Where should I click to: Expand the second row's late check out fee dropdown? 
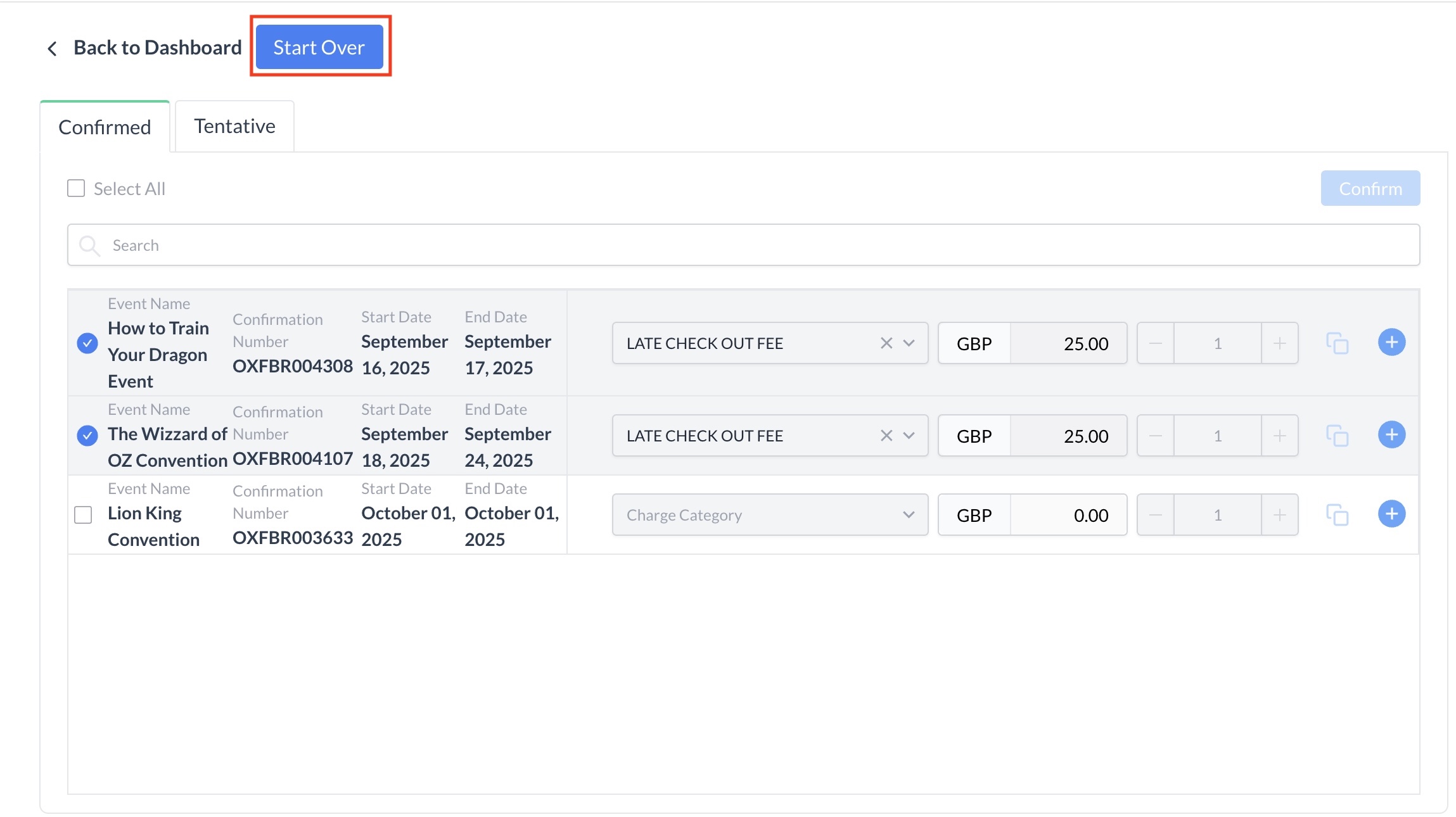coord(909,436)
